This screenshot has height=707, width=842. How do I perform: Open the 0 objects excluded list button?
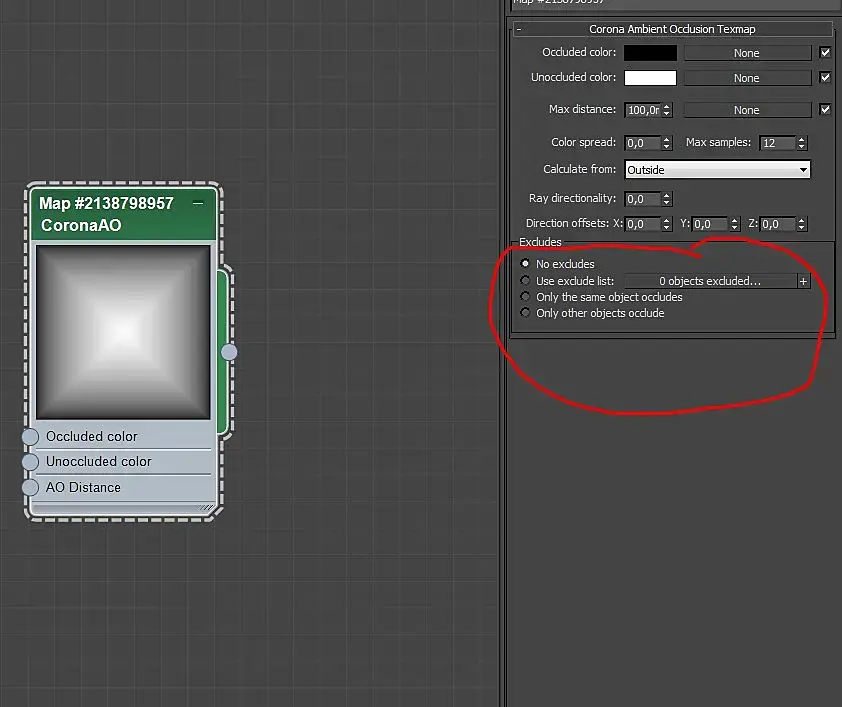710,281
